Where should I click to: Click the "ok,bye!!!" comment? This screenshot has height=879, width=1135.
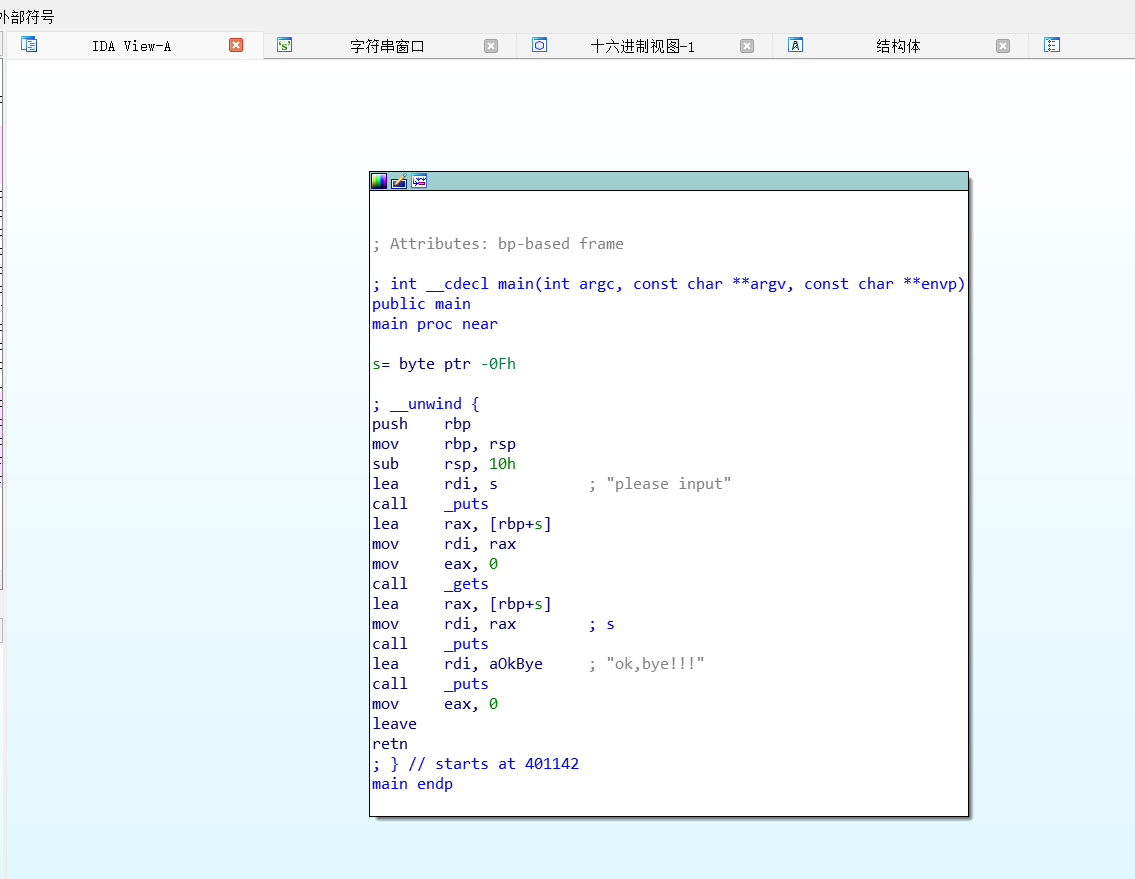pyautogui.click(x=655, y=664)
